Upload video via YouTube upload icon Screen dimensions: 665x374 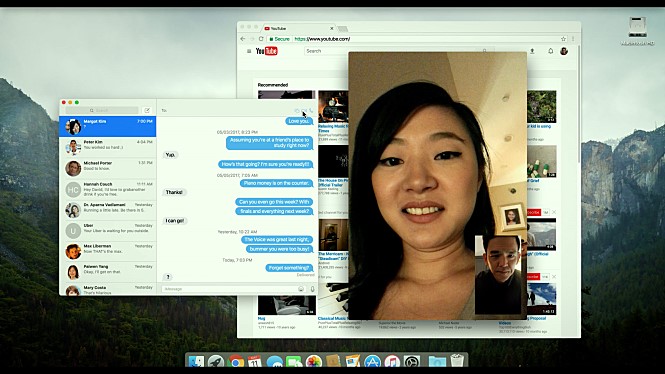click(532, 51)
